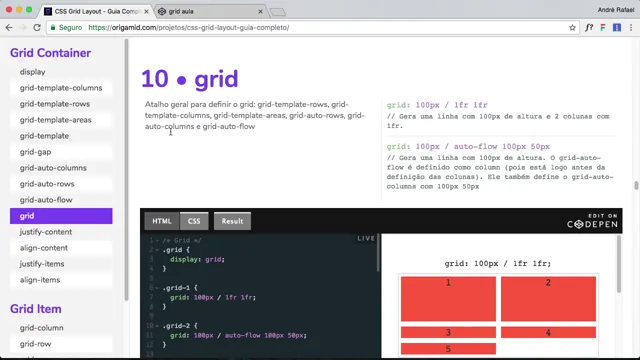Click the result preview vertical scrollbar
The width and height of the screenshot is (640, 360).
[619, 264]
